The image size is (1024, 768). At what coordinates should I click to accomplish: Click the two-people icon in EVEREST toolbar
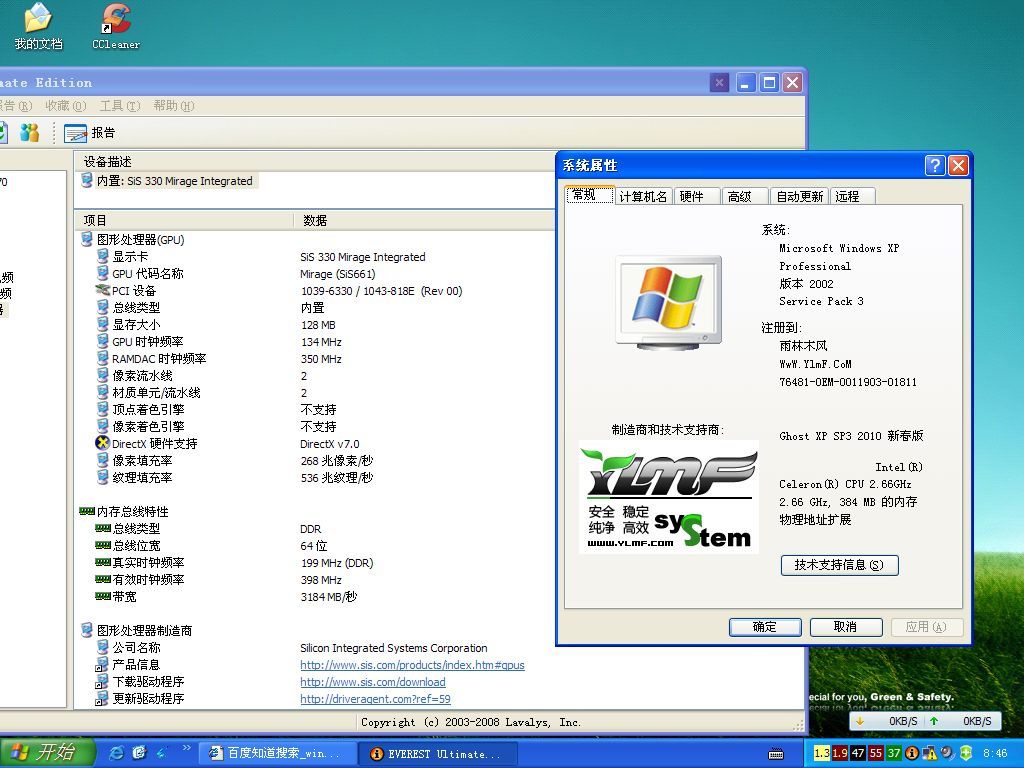point(29,133)
